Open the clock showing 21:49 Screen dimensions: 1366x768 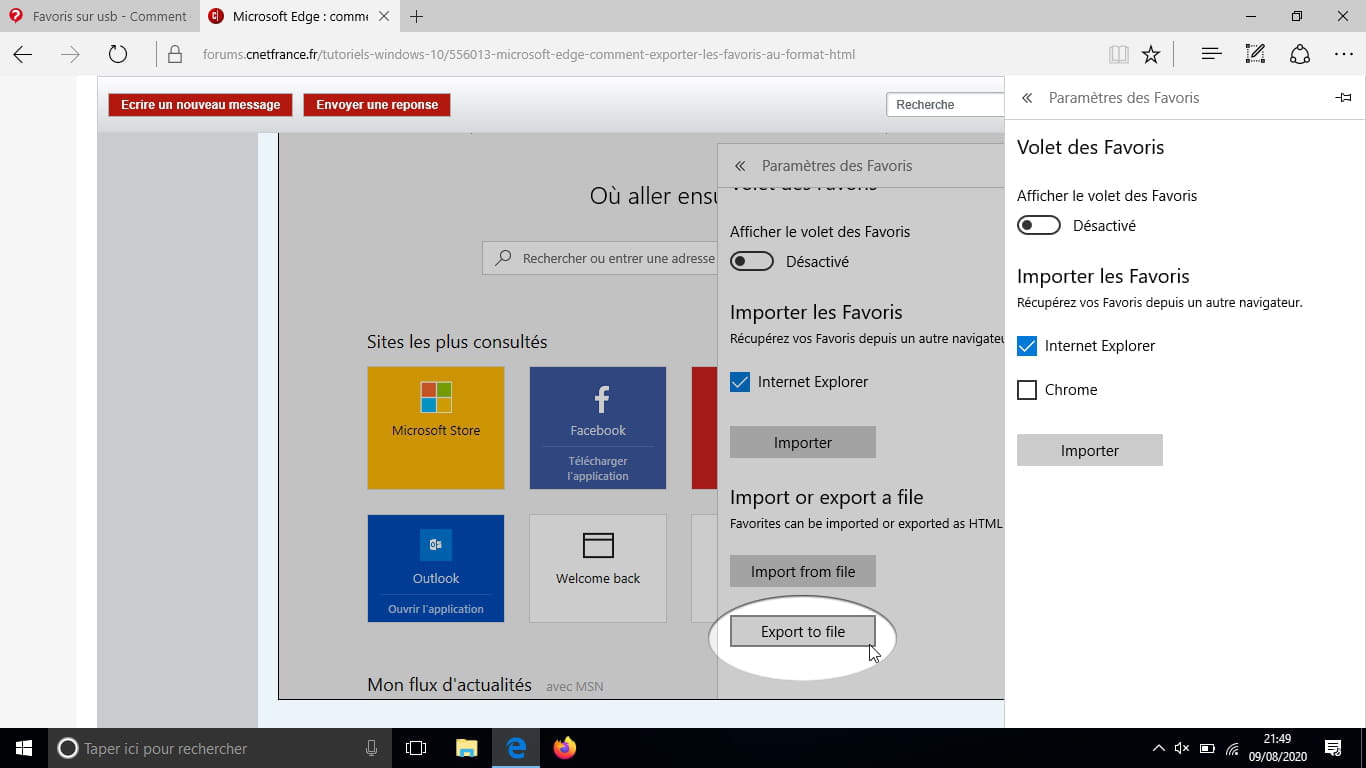[x=1277, y=748]
